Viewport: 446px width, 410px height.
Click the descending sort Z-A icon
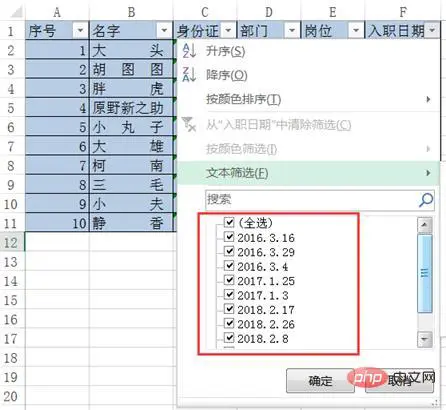point(189,75)
